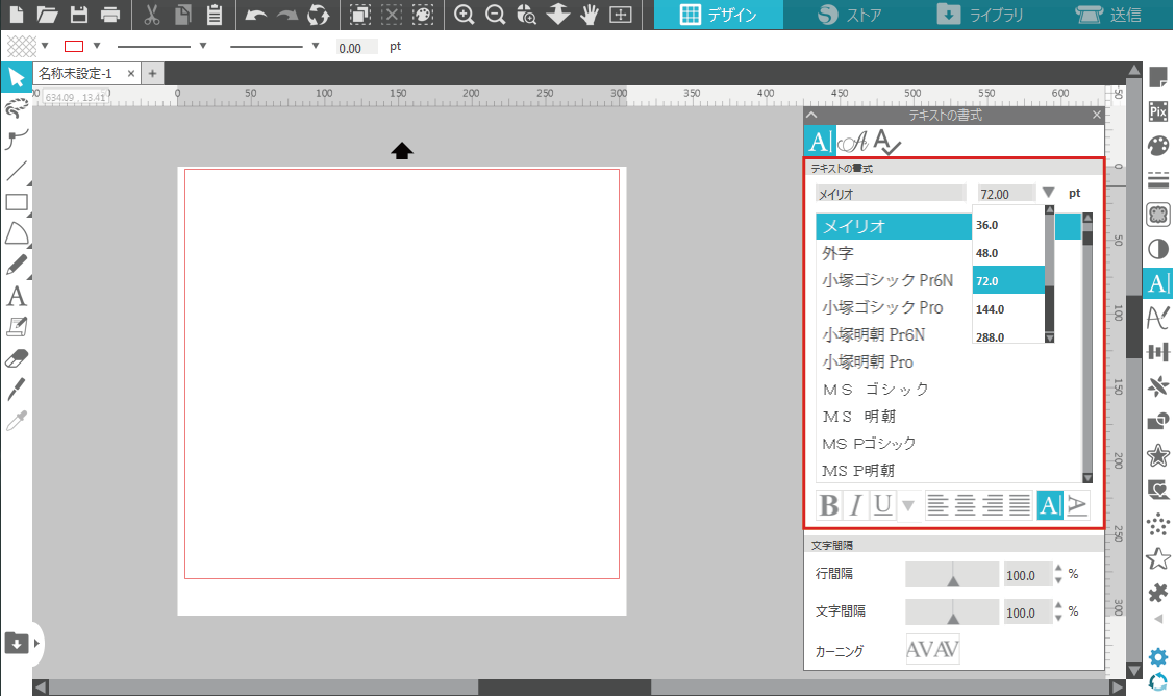Switch to the ライブラリ tab
The width and height of the screenshot is (1173, 696).
pos(980,15)
